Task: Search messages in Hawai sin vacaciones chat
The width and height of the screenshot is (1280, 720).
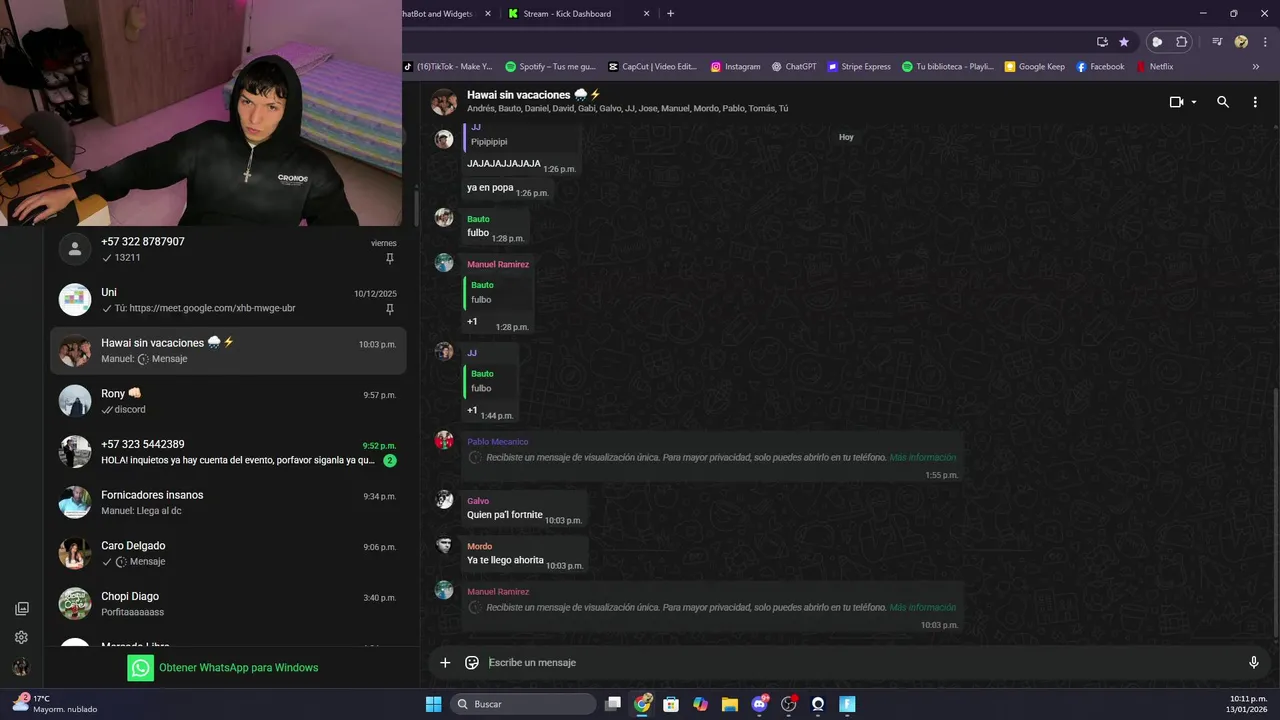Action: pyautogui.click(x=1223, y=102)
